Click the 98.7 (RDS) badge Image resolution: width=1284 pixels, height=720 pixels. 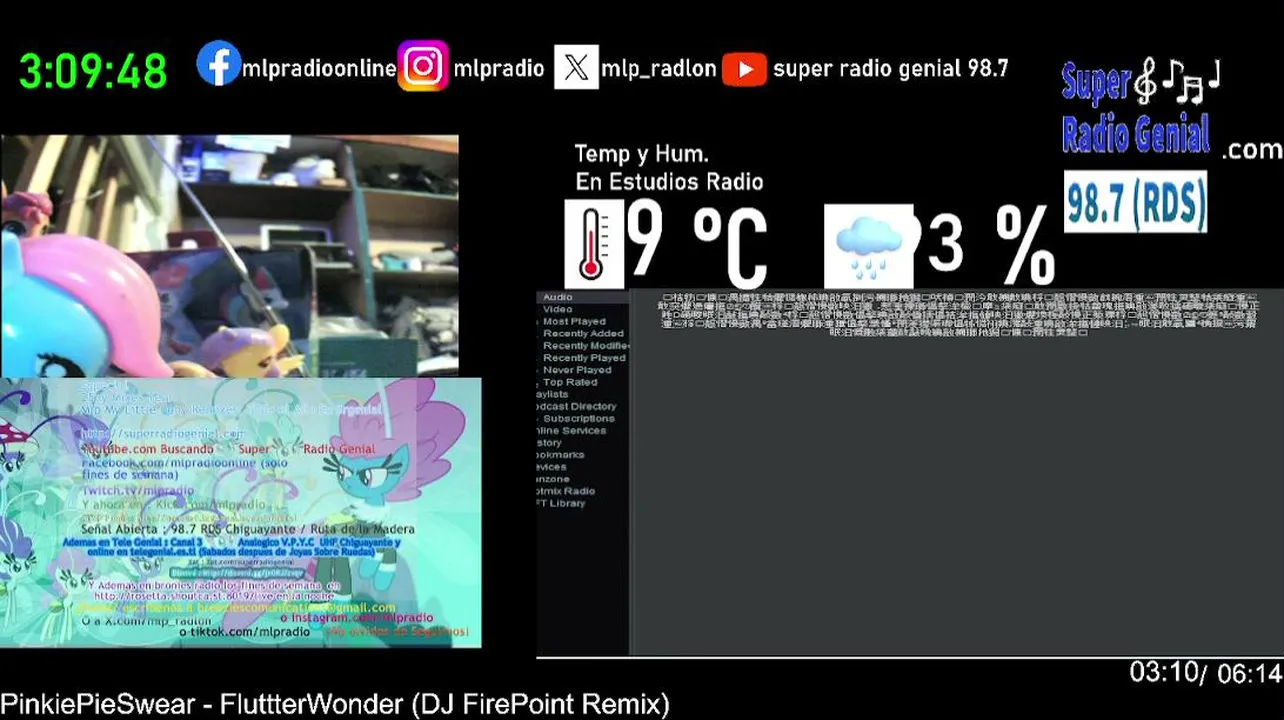tap(1135, 201)
